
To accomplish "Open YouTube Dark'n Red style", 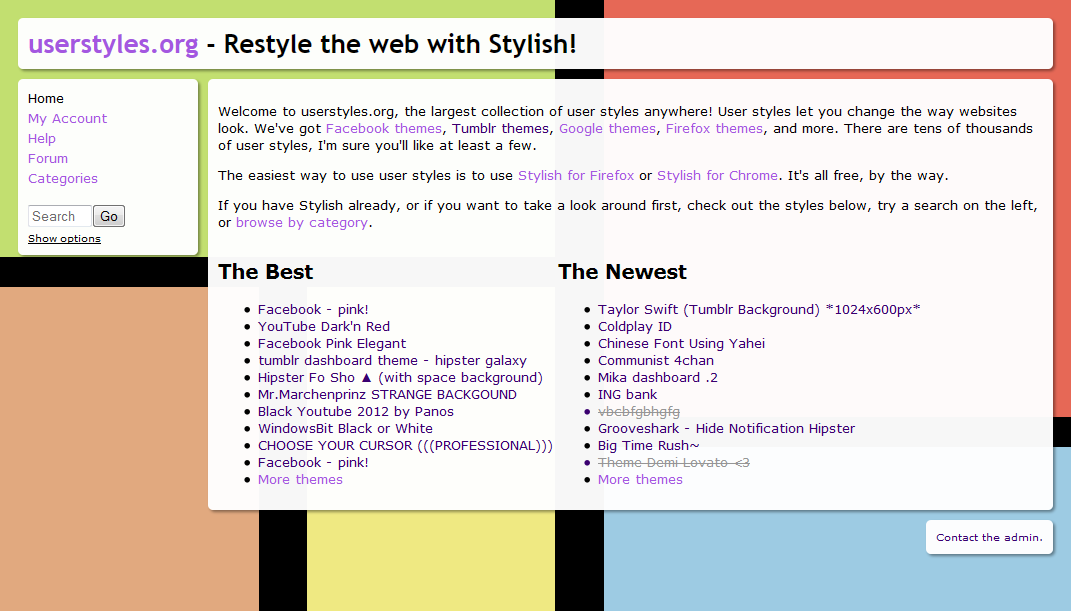I will coord(324,326).
